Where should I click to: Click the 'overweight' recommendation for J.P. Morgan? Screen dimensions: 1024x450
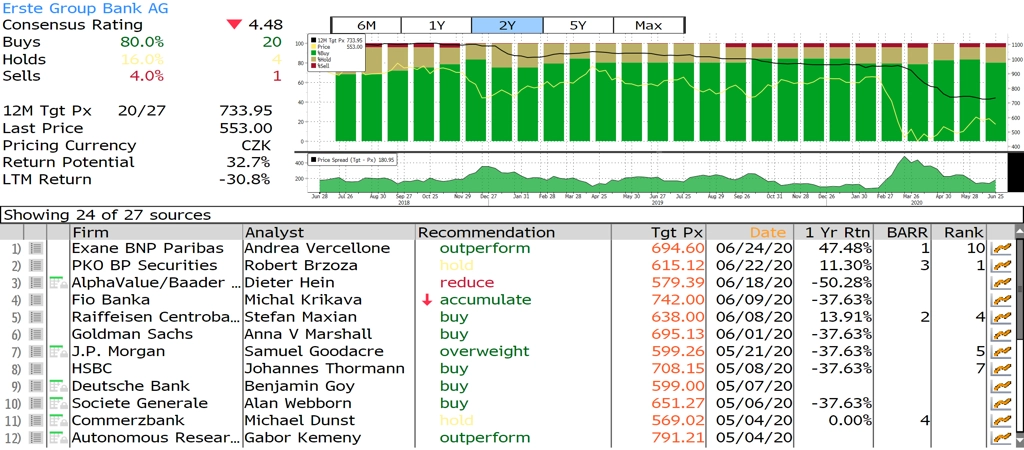point(485,352)
